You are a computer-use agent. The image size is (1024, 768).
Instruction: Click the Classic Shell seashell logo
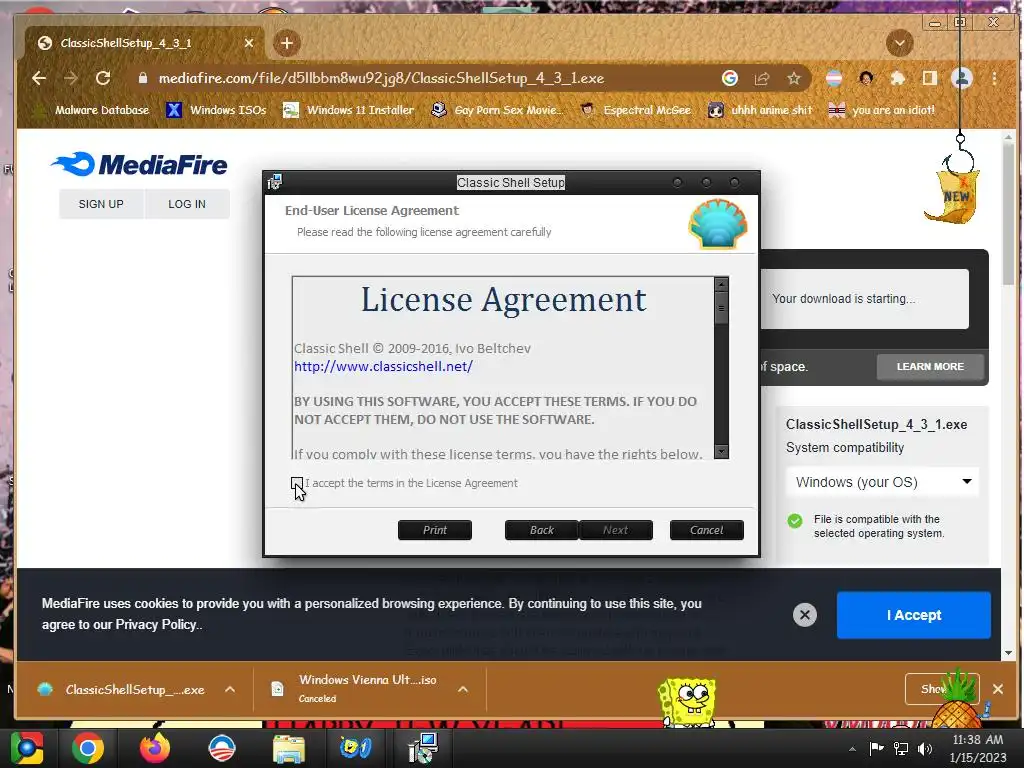pyautogui.click(x=718, y=224)
